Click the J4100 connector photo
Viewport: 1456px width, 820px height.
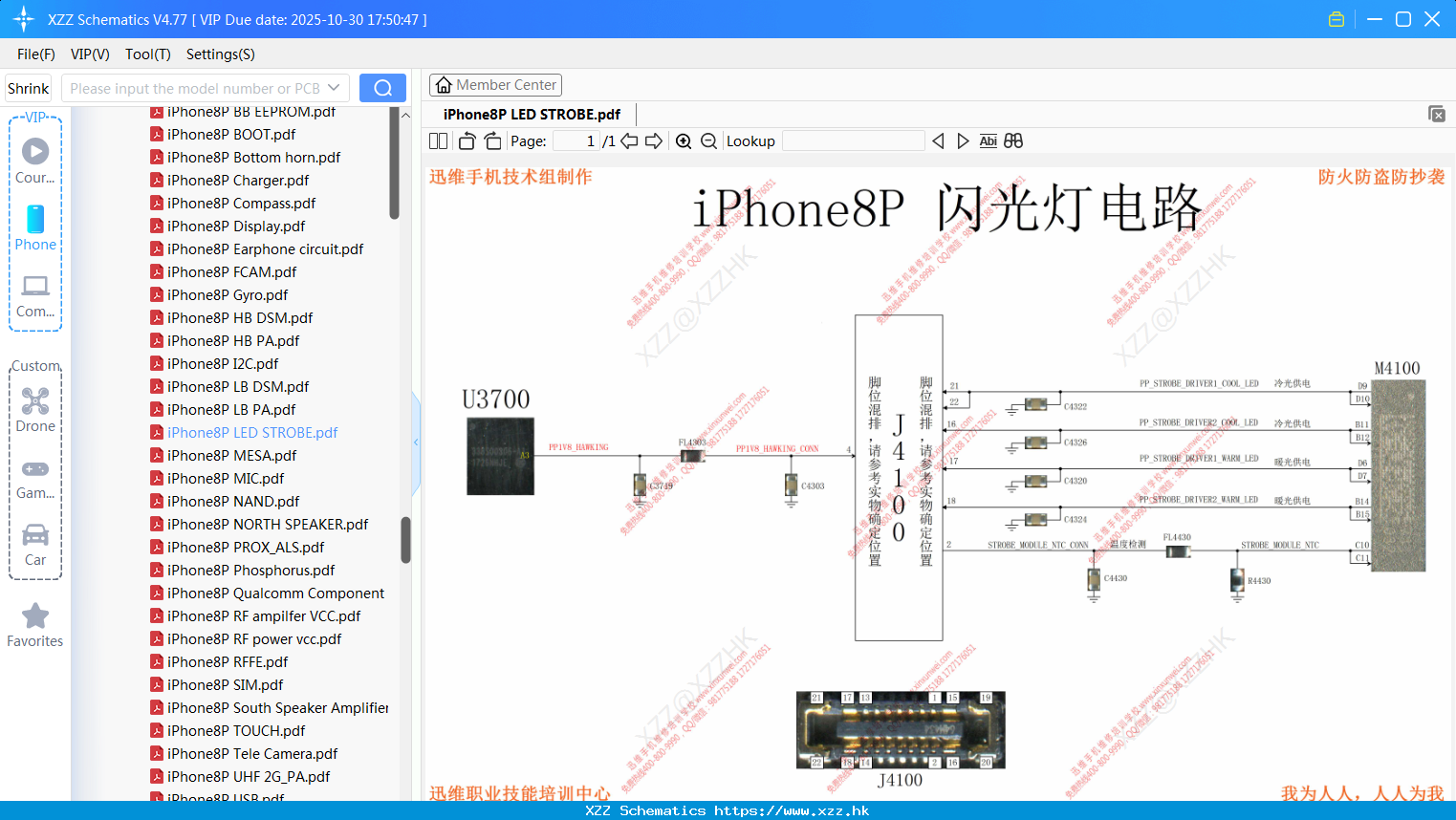[901, 730]
